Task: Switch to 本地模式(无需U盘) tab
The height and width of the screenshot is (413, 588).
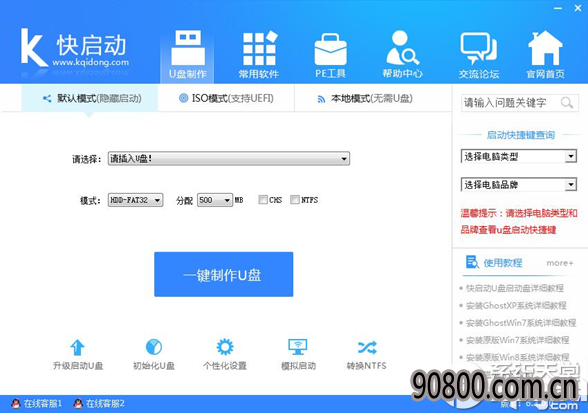Action: click(x=364, y=98)
